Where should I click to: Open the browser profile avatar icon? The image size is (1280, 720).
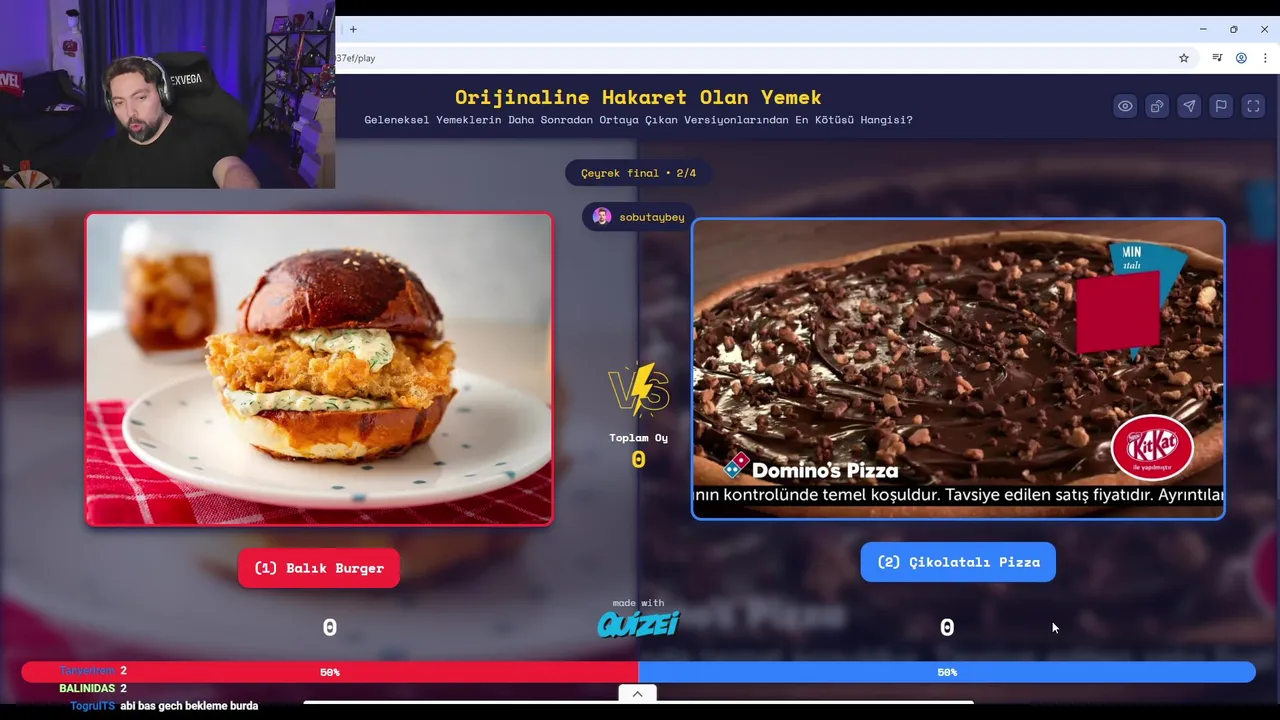click(1241, 58)
